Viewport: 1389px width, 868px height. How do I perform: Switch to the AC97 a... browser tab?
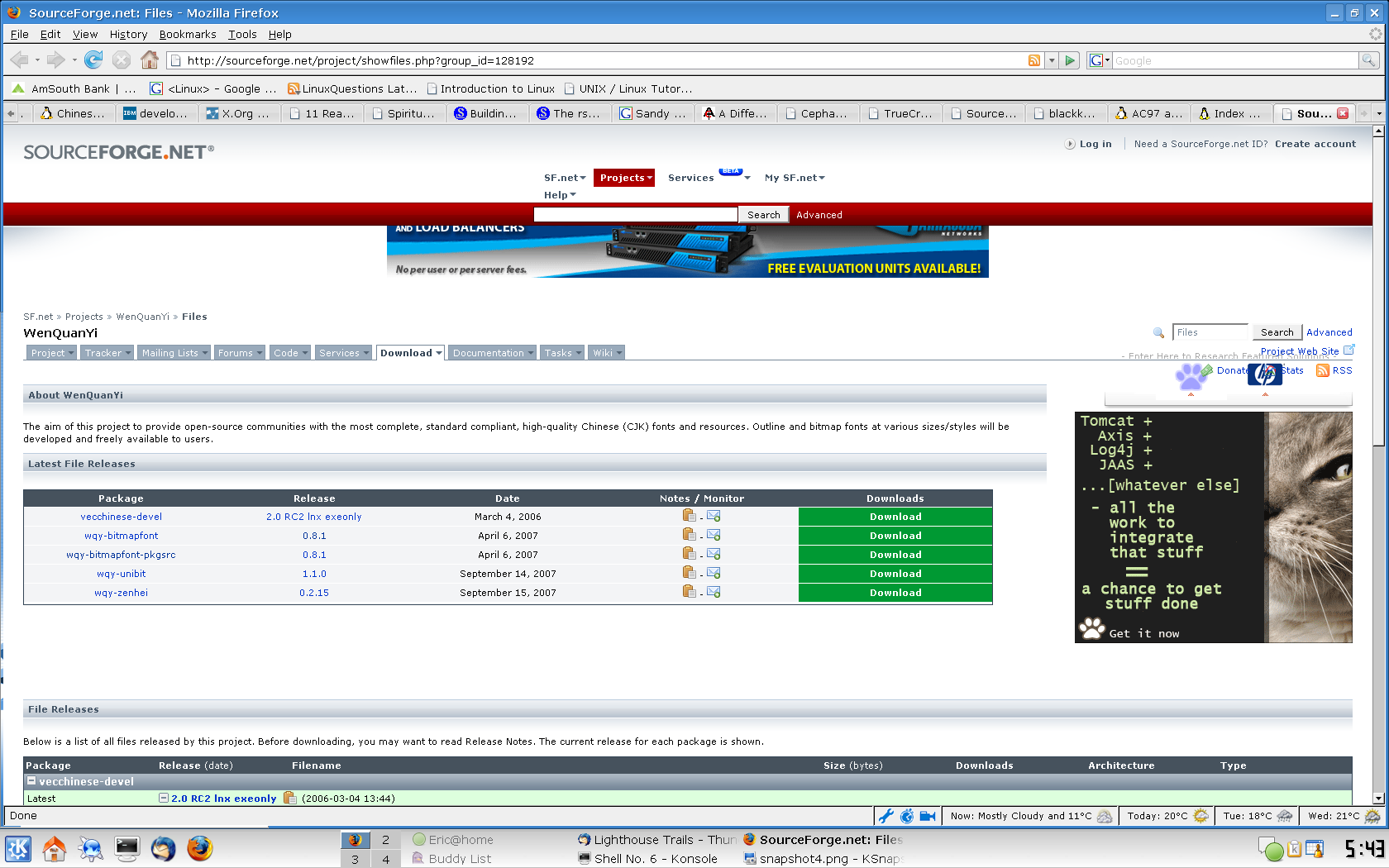(x=1149, y=113)
